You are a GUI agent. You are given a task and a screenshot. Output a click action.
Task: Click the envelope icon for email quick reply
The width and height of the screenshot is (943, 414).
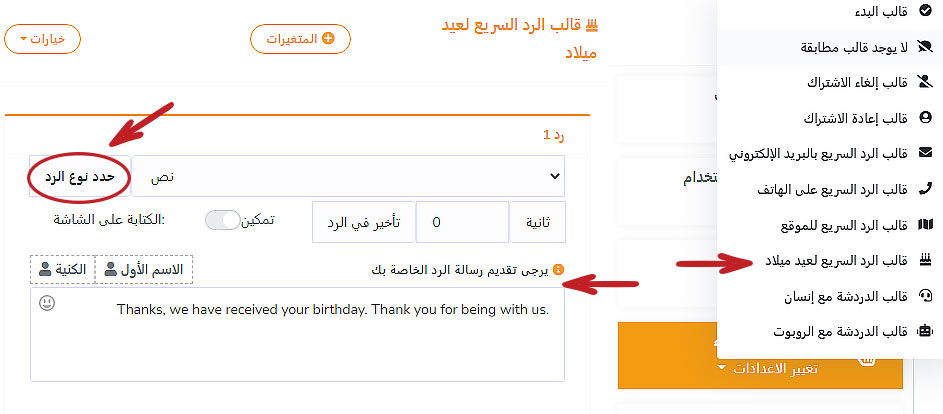tap(924, 153)
